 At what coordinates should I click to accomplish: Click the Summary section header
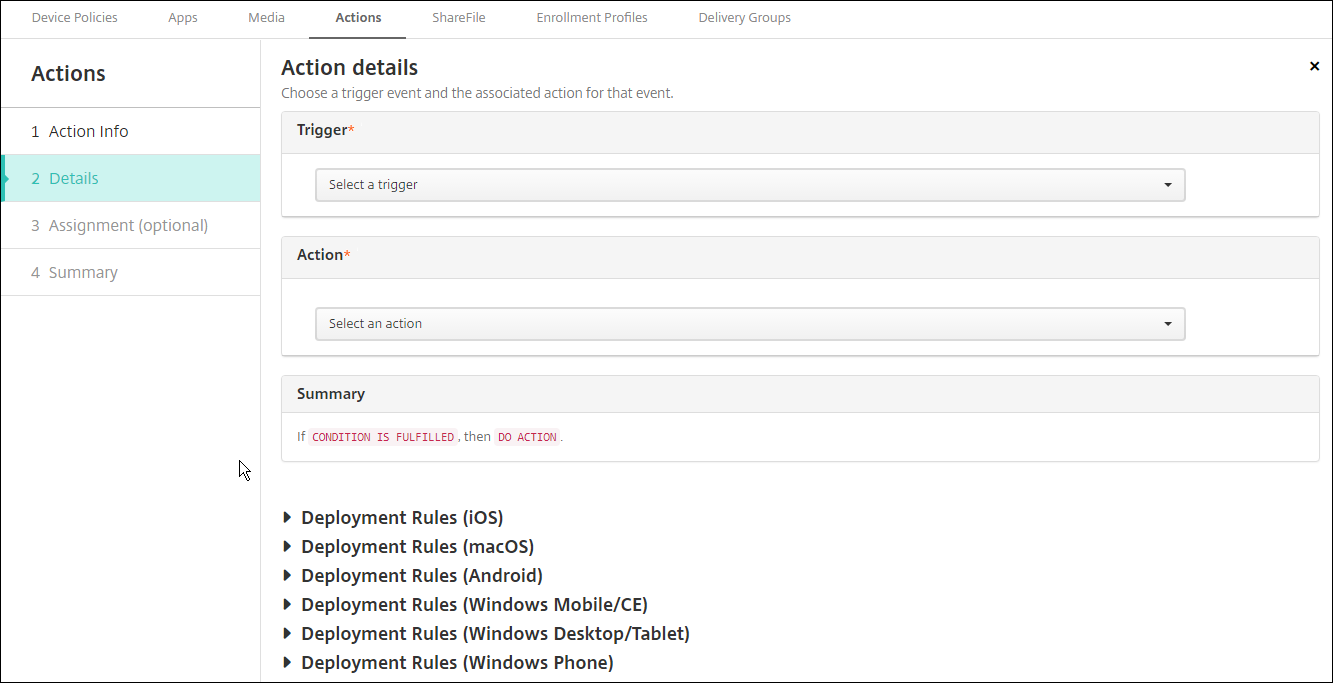[x=800, y=394]
